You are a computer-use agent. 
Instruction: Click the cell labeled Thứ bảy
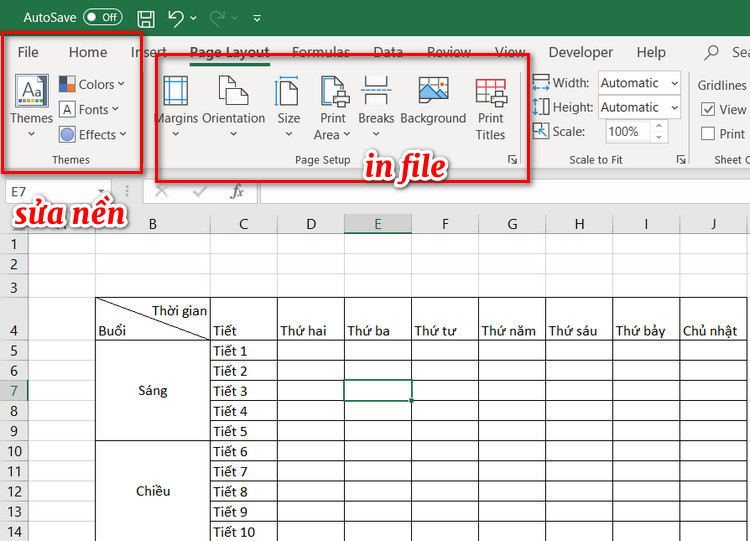[646, 319]
